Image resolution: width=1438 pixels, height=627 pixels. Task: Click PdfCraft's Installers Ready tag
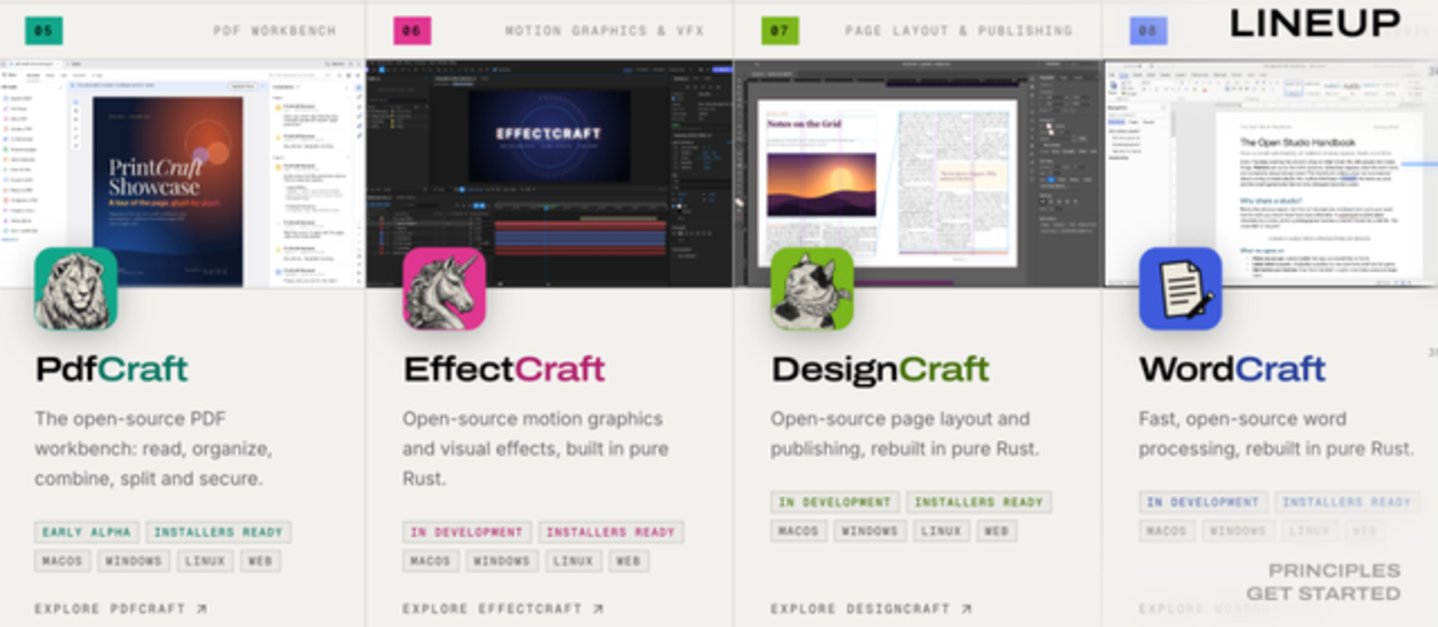point(219,532)
